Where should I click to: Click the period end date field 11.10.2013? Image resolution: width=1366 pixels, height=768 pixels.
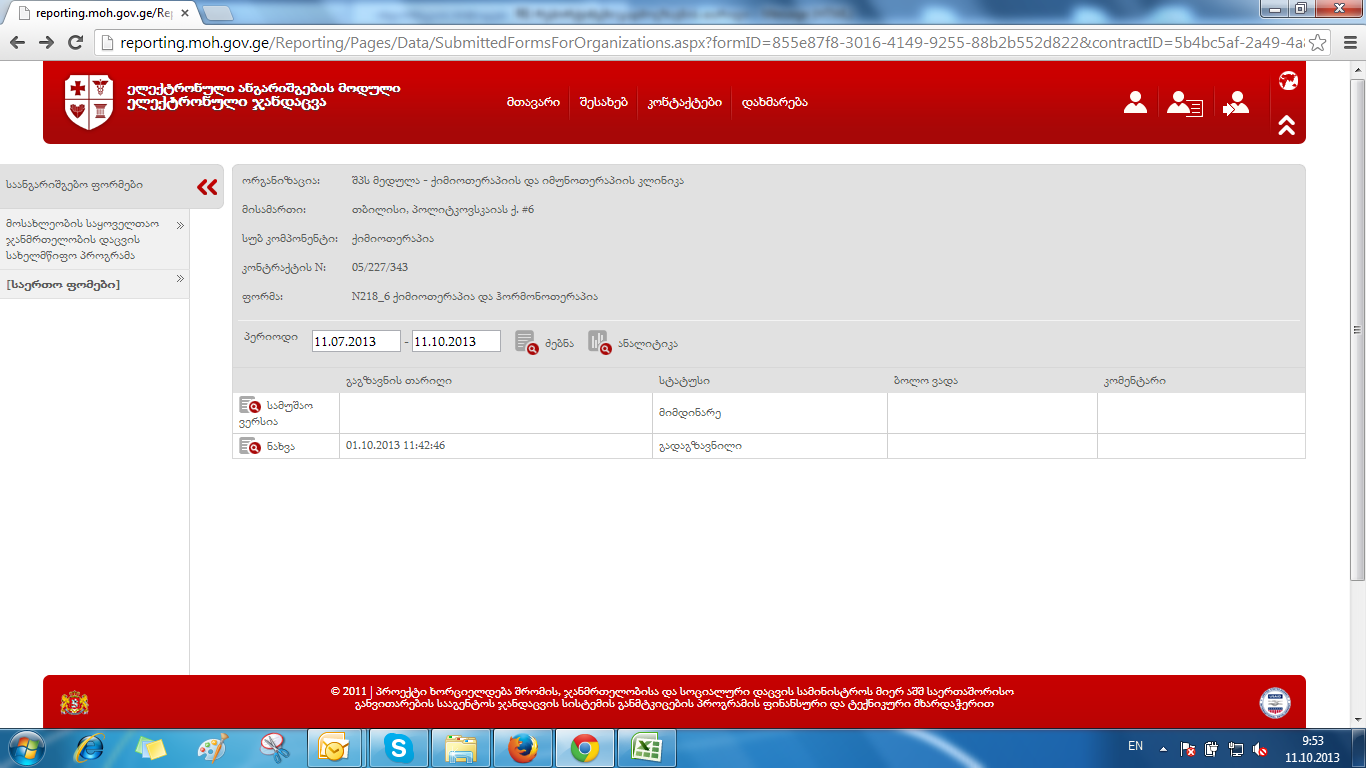pos(455,342)
